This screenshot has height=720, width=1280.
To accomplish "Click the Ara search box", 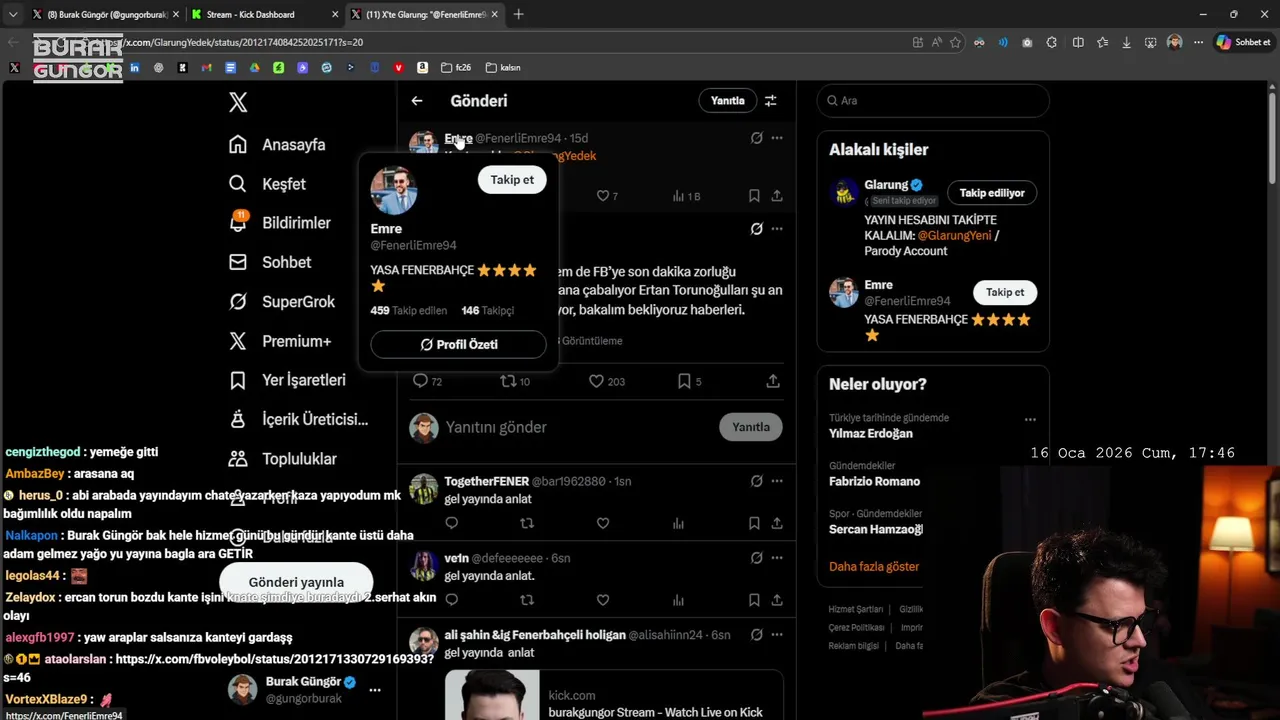I will (933, 100).
